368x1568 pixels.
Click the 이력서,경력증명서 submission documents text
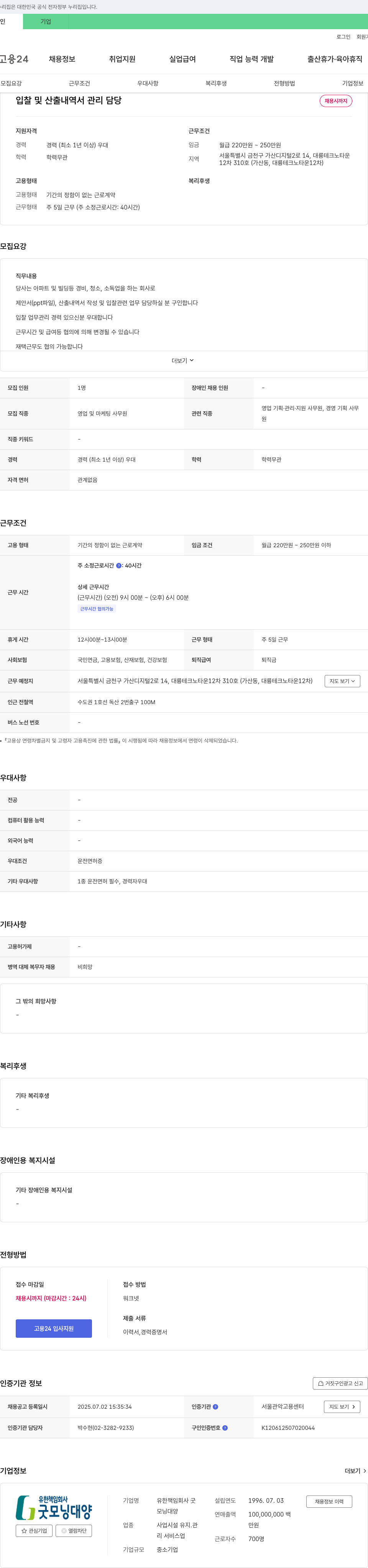[x=145, y=1332]
